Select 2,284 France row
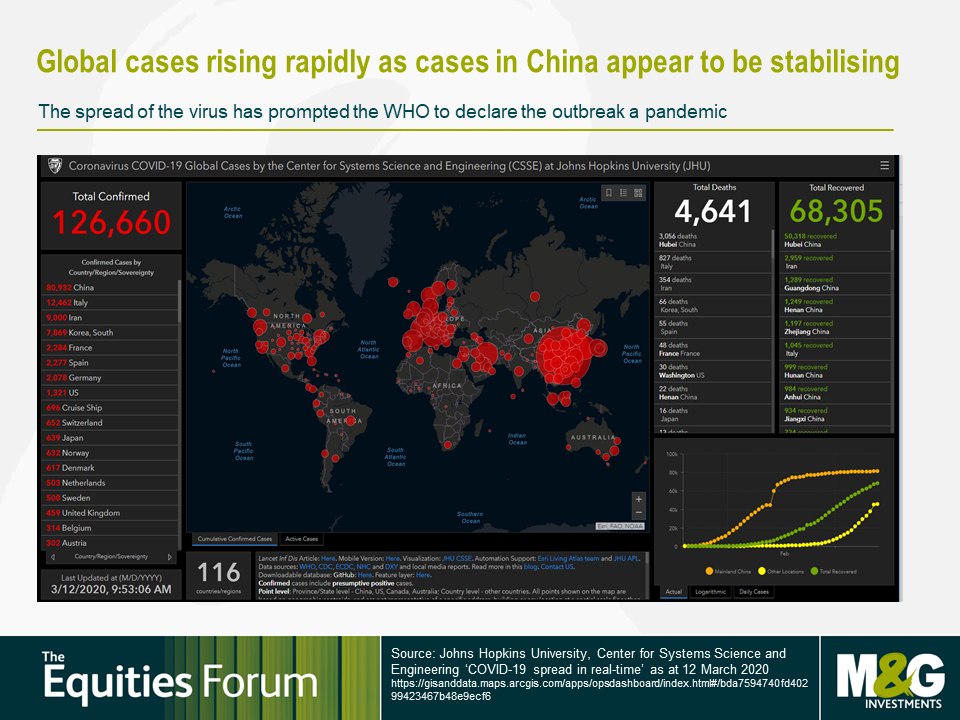Viewport: 960px width, 720px height. click(110, 348)
